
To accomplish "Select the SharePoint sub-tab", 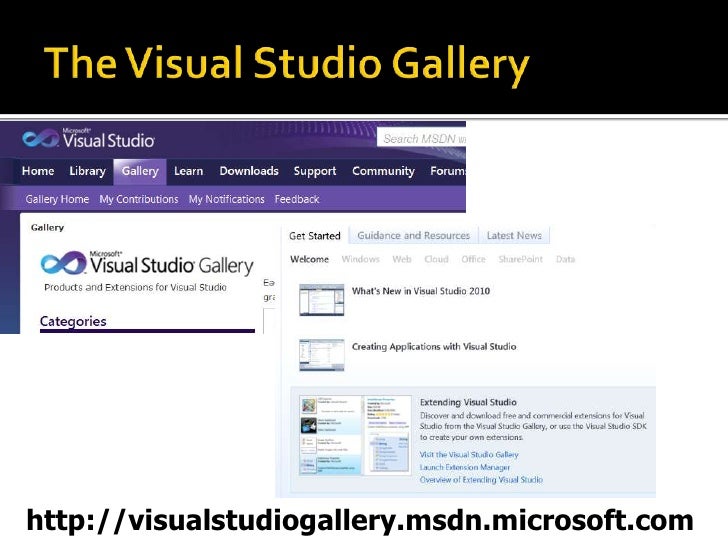I will [x=520, y=259].
